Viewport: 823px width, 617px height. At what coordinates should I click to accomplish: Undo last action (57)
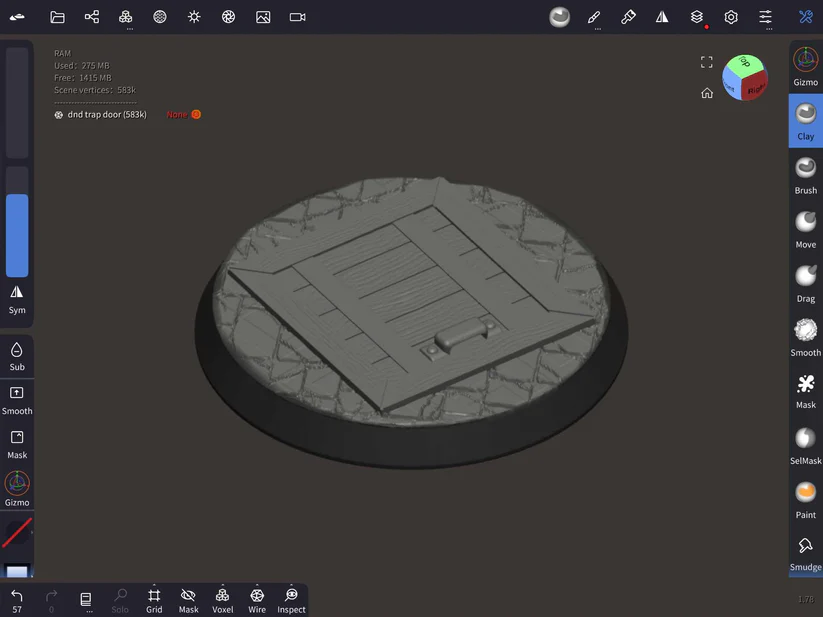[x=17, y=601]
